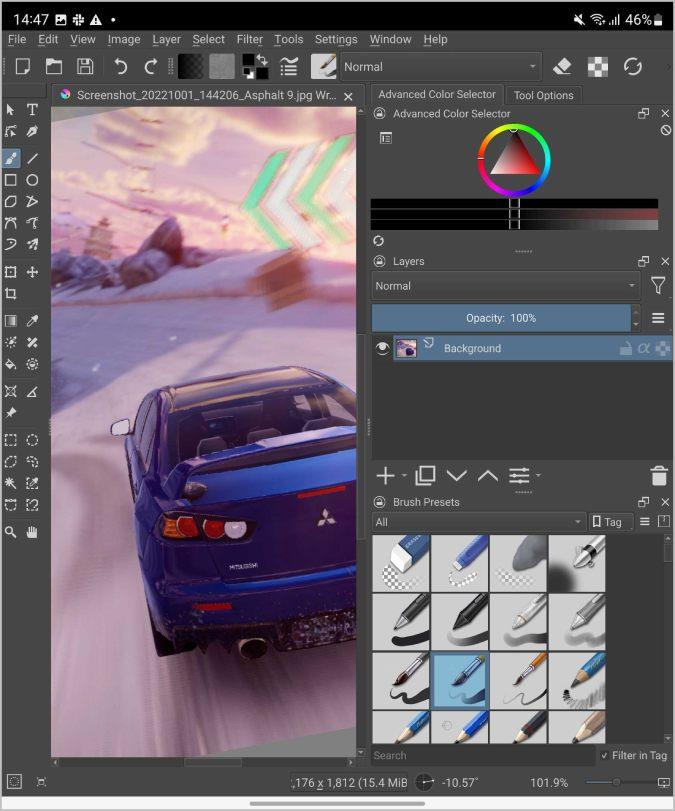Screen dimensions: 675x811
Task: Open the fill patterns swatch
Action: 222,67
